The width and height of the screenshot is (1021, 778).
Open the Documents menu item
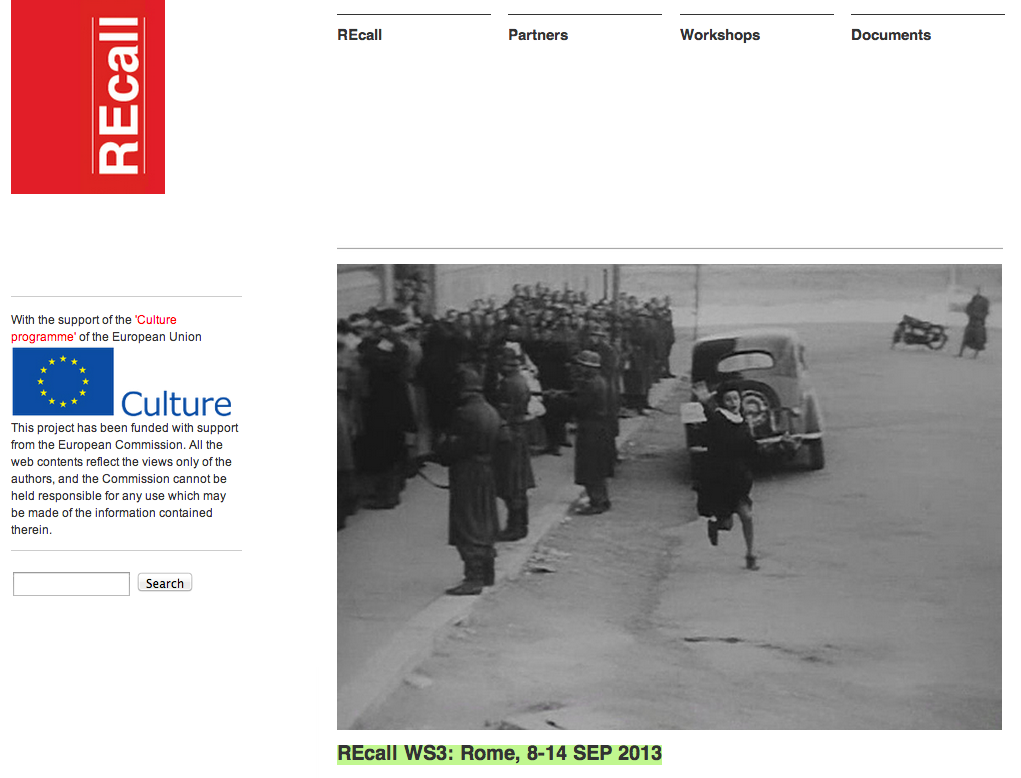[891, 35]
